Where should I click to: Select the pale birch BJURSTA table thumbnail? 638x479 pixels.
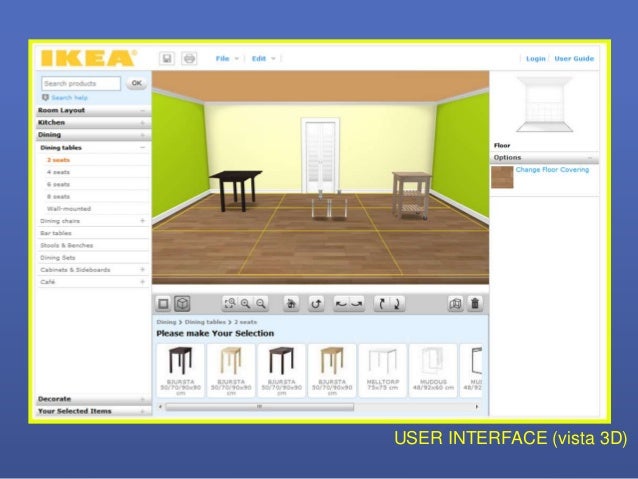click(x=231, y=370)
